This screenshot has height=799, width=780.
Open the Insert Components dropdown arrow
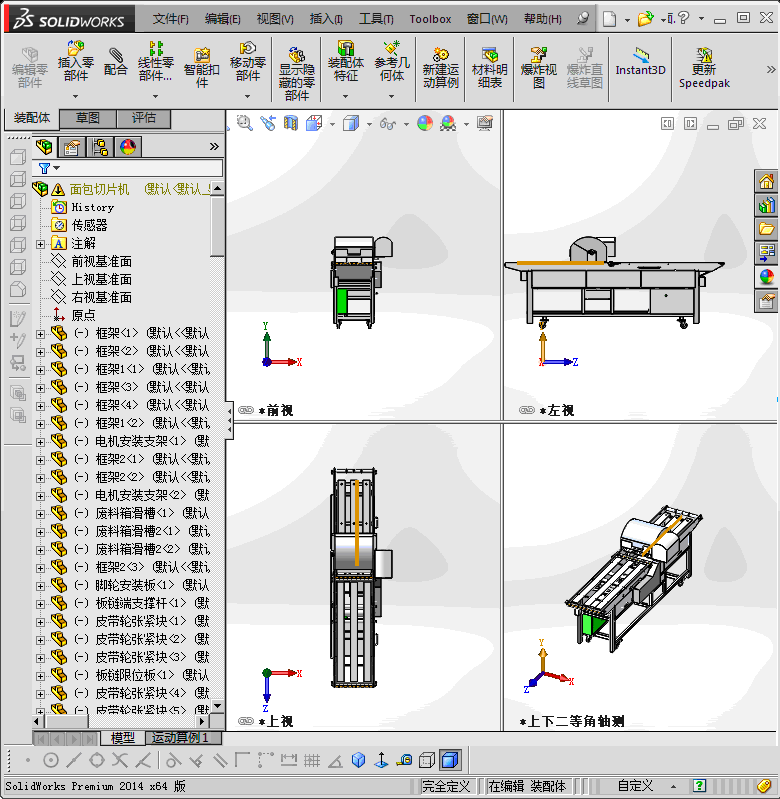[75, 96]
